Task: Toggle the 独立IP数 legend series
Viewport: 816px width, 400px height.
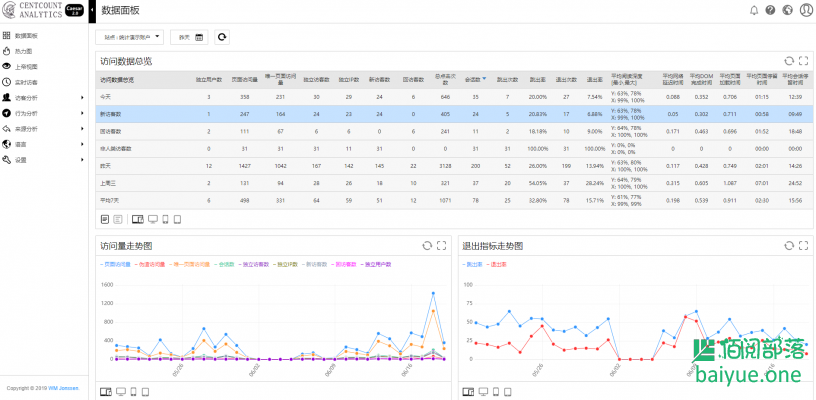Action: click(x=286, y=264)
